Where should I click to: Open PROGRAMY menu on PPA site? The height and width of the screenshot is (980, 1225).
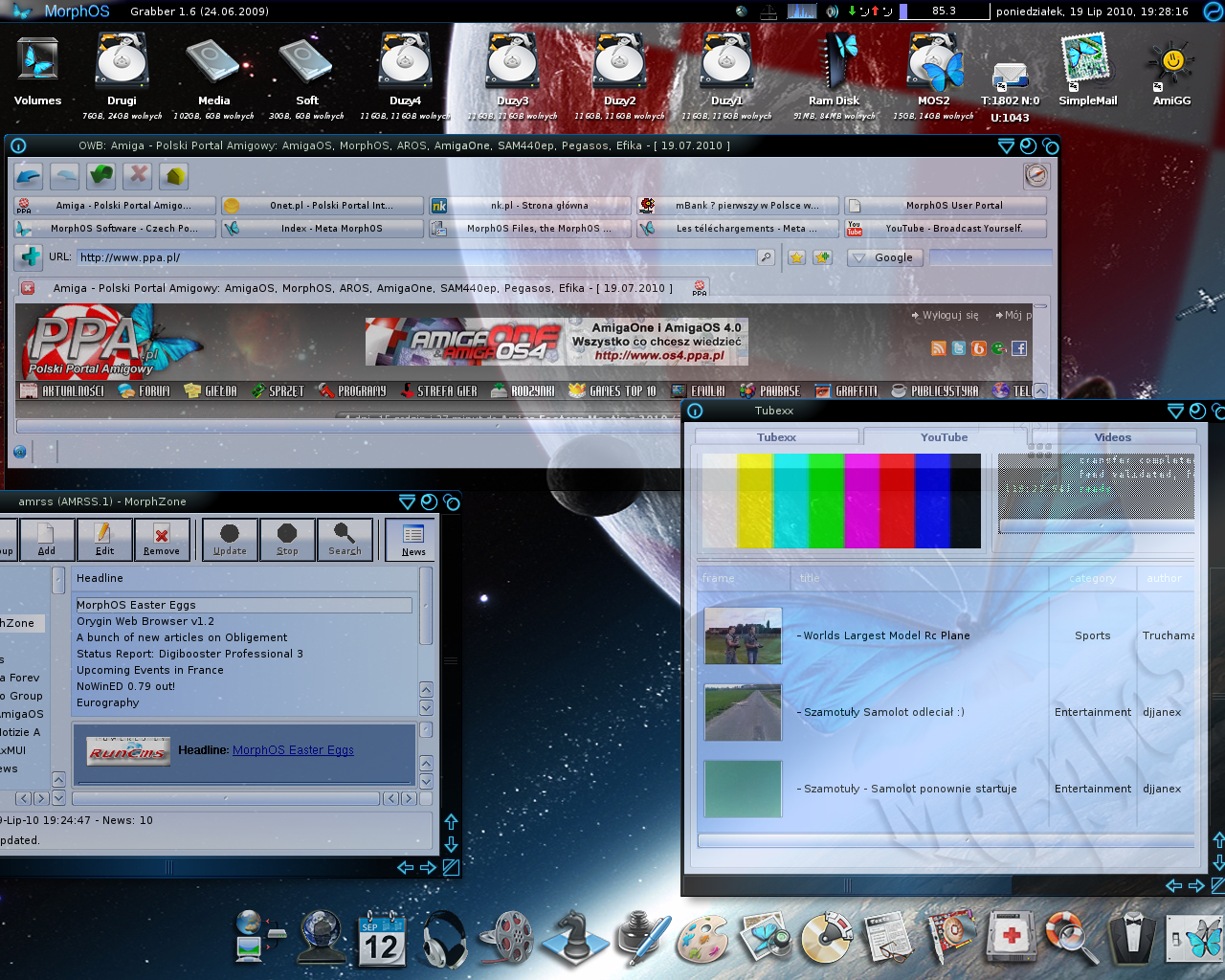352,391
